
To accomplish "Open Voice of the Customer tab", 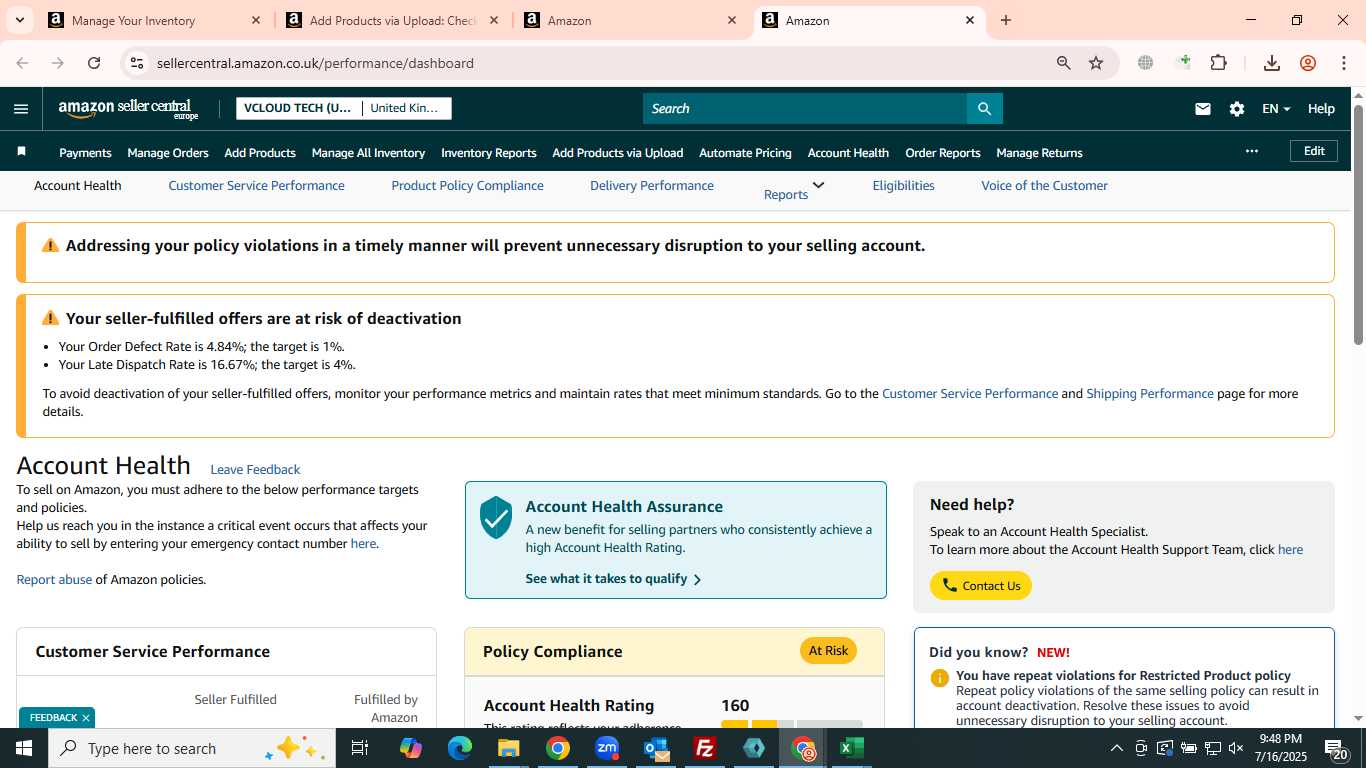I will click(1044, 185).
